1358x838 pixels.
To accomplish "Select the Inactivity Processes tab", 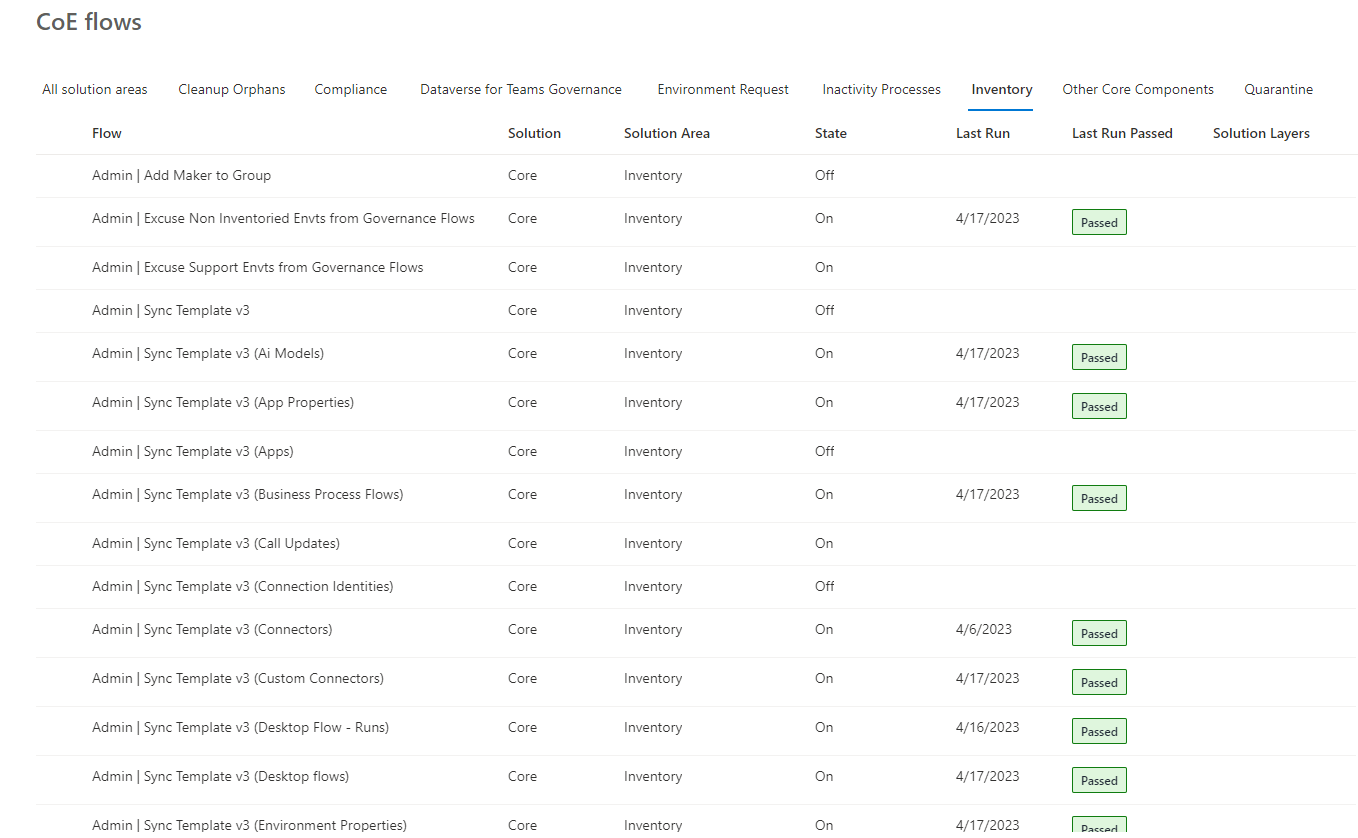I will pyautogui.click(x=880, y=89).
